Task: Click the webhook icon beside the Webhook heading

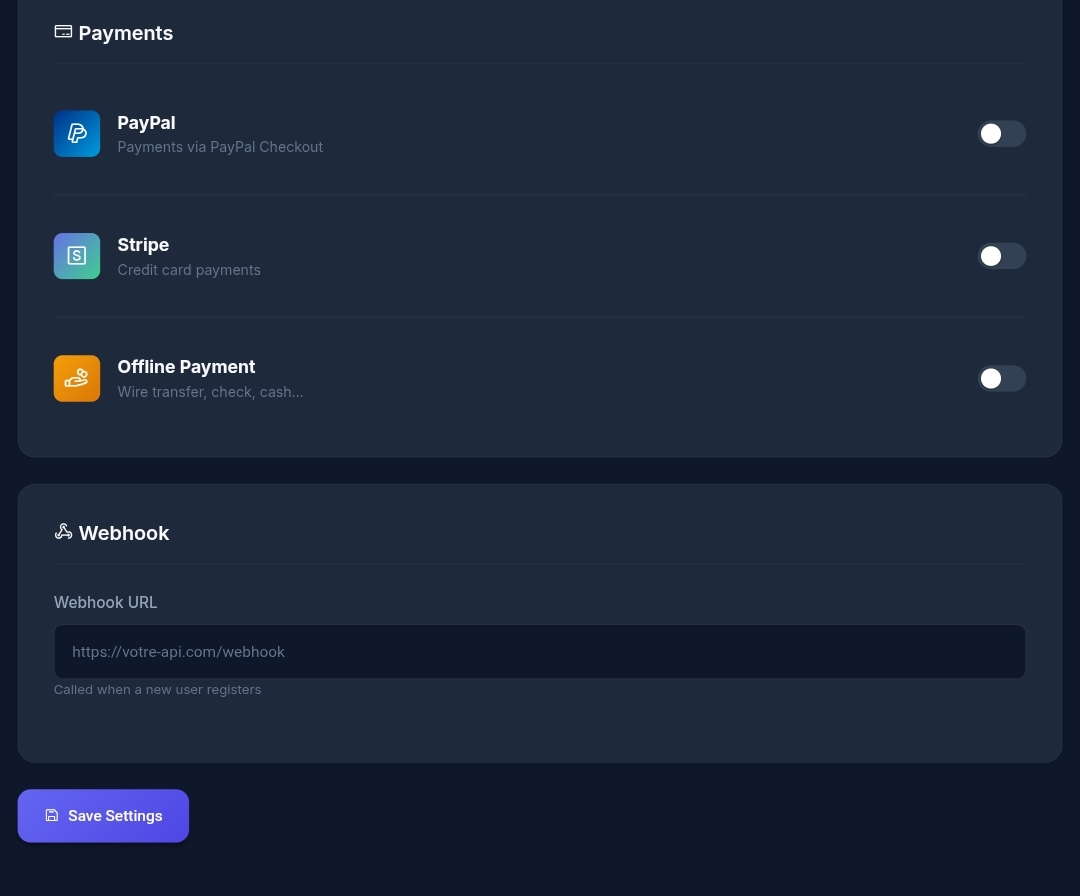Action: pos(63,532)
